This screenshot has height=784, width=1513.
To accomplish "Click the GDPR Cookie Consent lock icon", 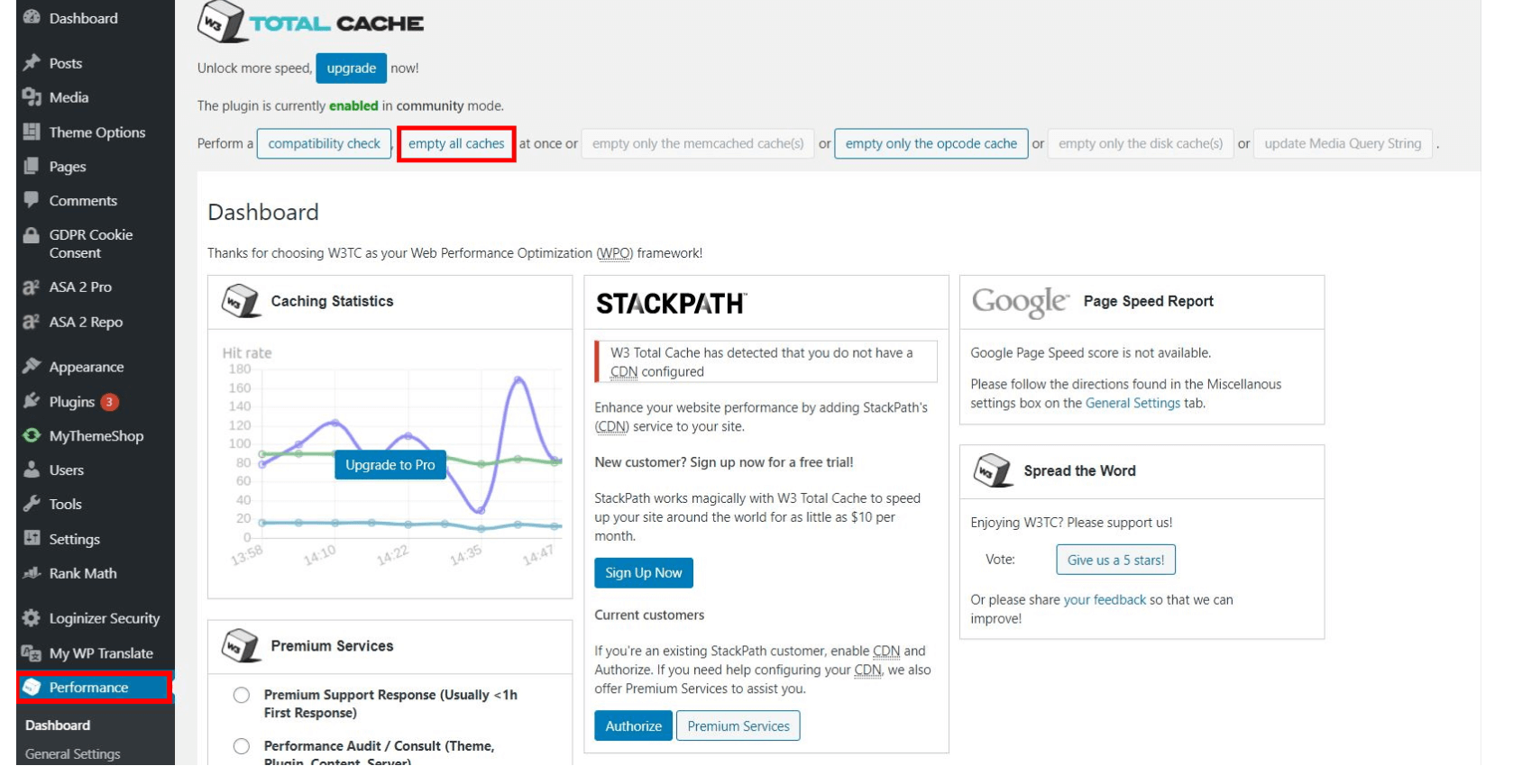I will tap(32, 235).
